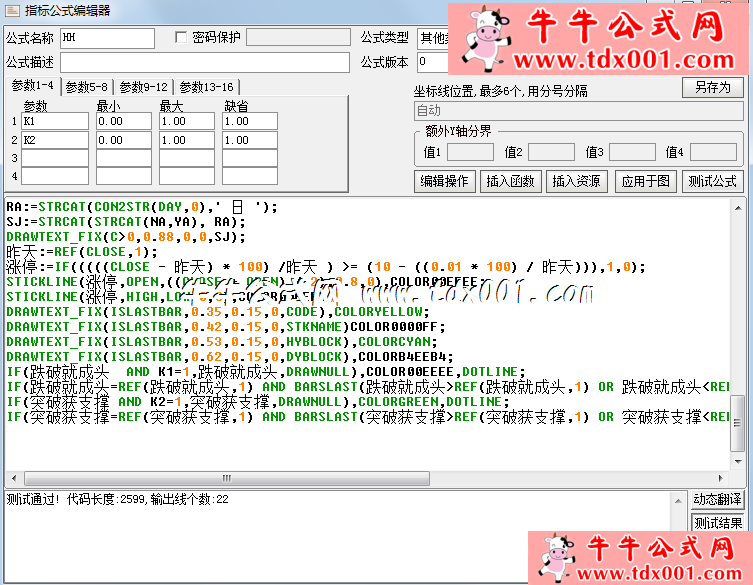Click the 编辑操作 button
Image resolution: width=753 pixels, height=585 pixels.
pyautogui.click(x=444, y=182)
